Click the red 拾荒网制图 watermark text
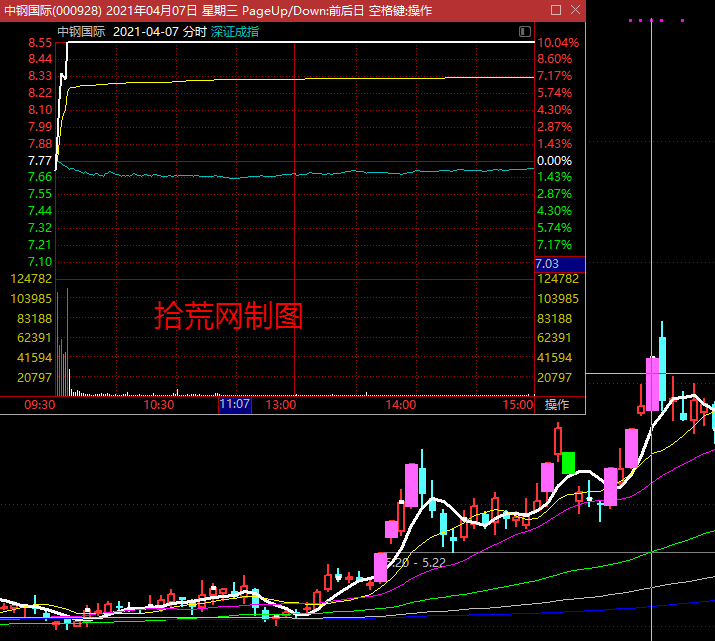This screenshot has height=641, width=715. click(x=228, y=317)
